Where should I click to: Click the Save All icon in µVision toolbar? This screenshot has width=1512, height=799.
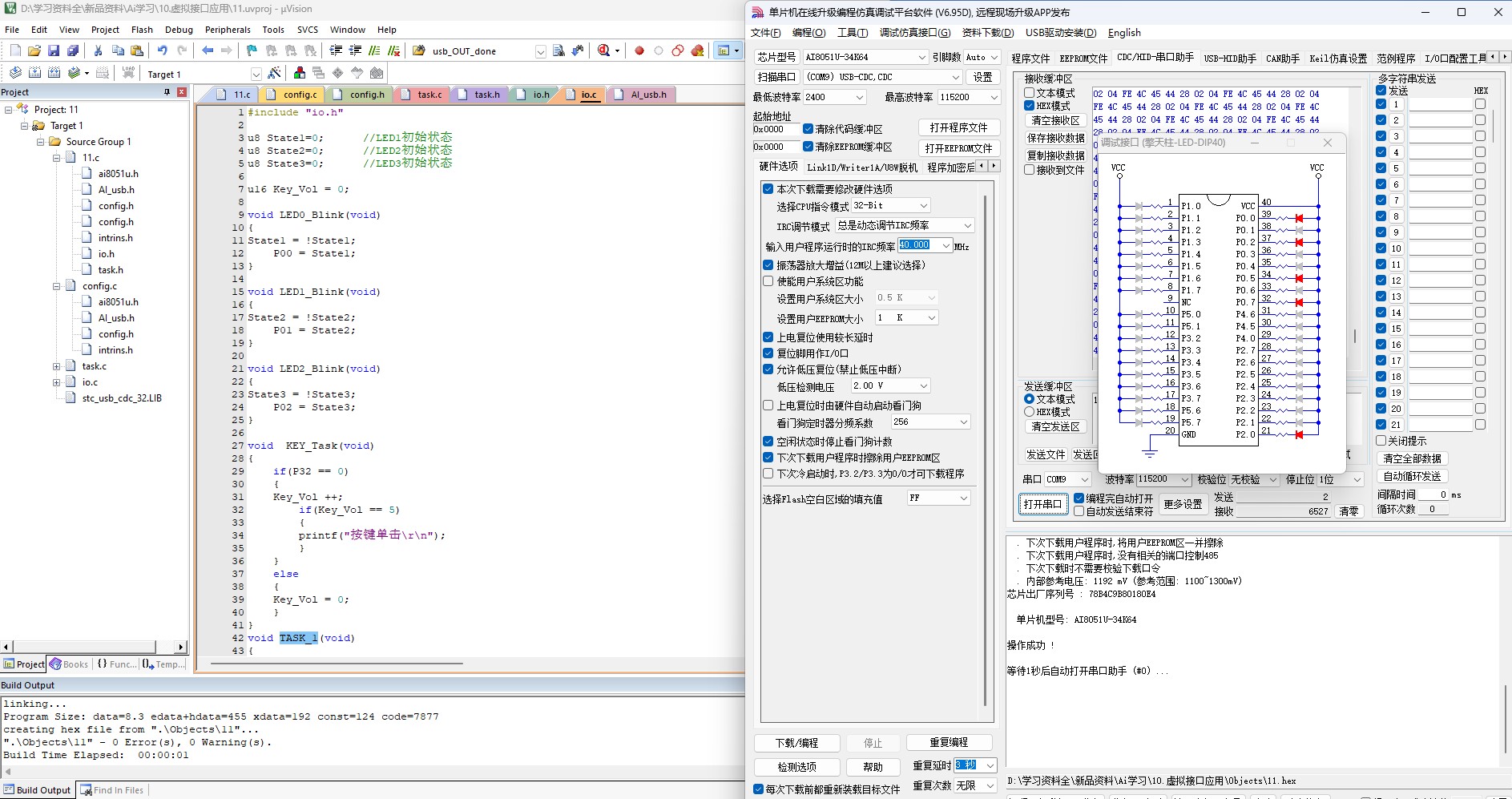pos(73,50)
